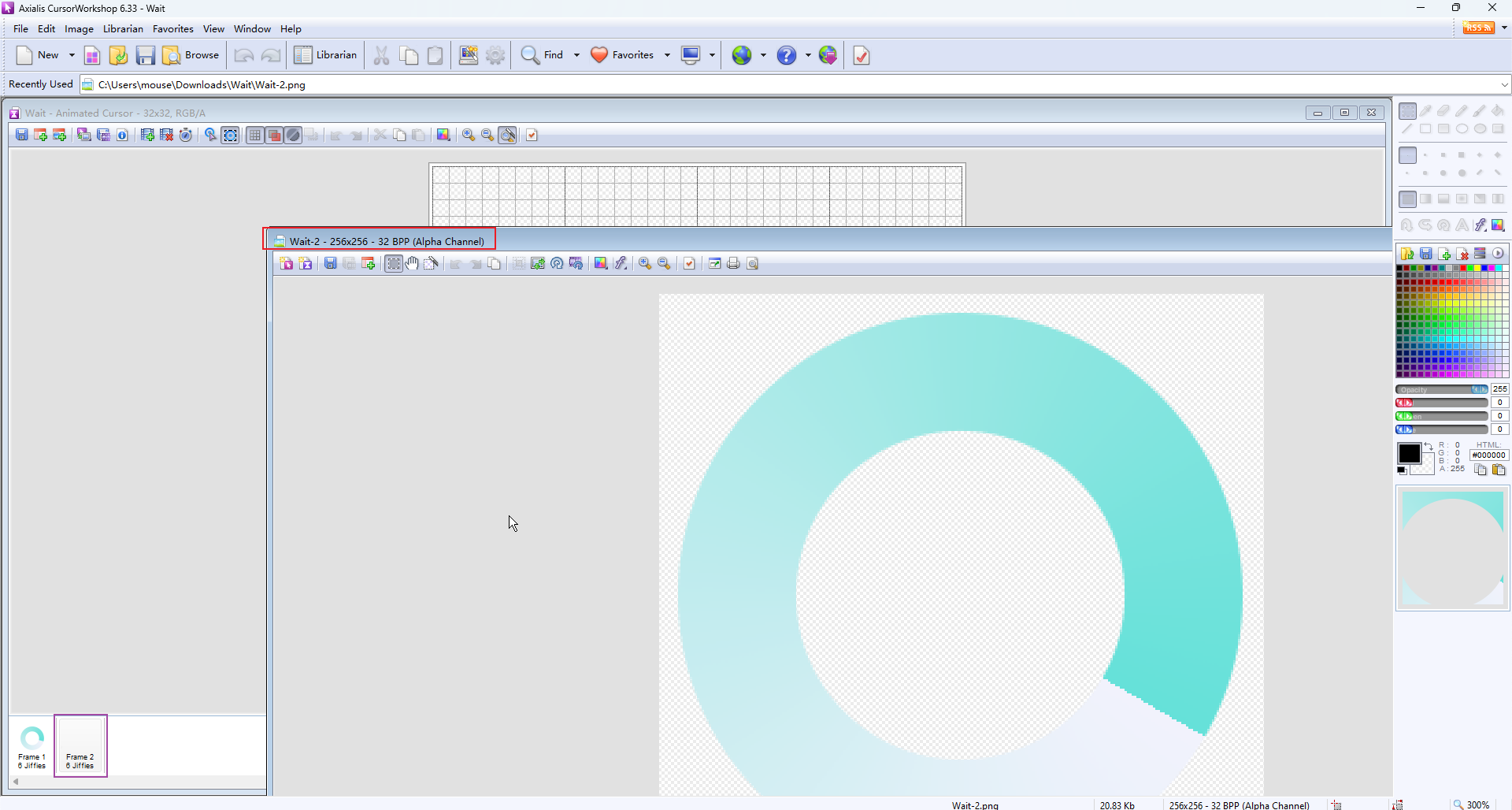Expand the New button dropdown arrow
1512x810 pixels.
point(72,55)
